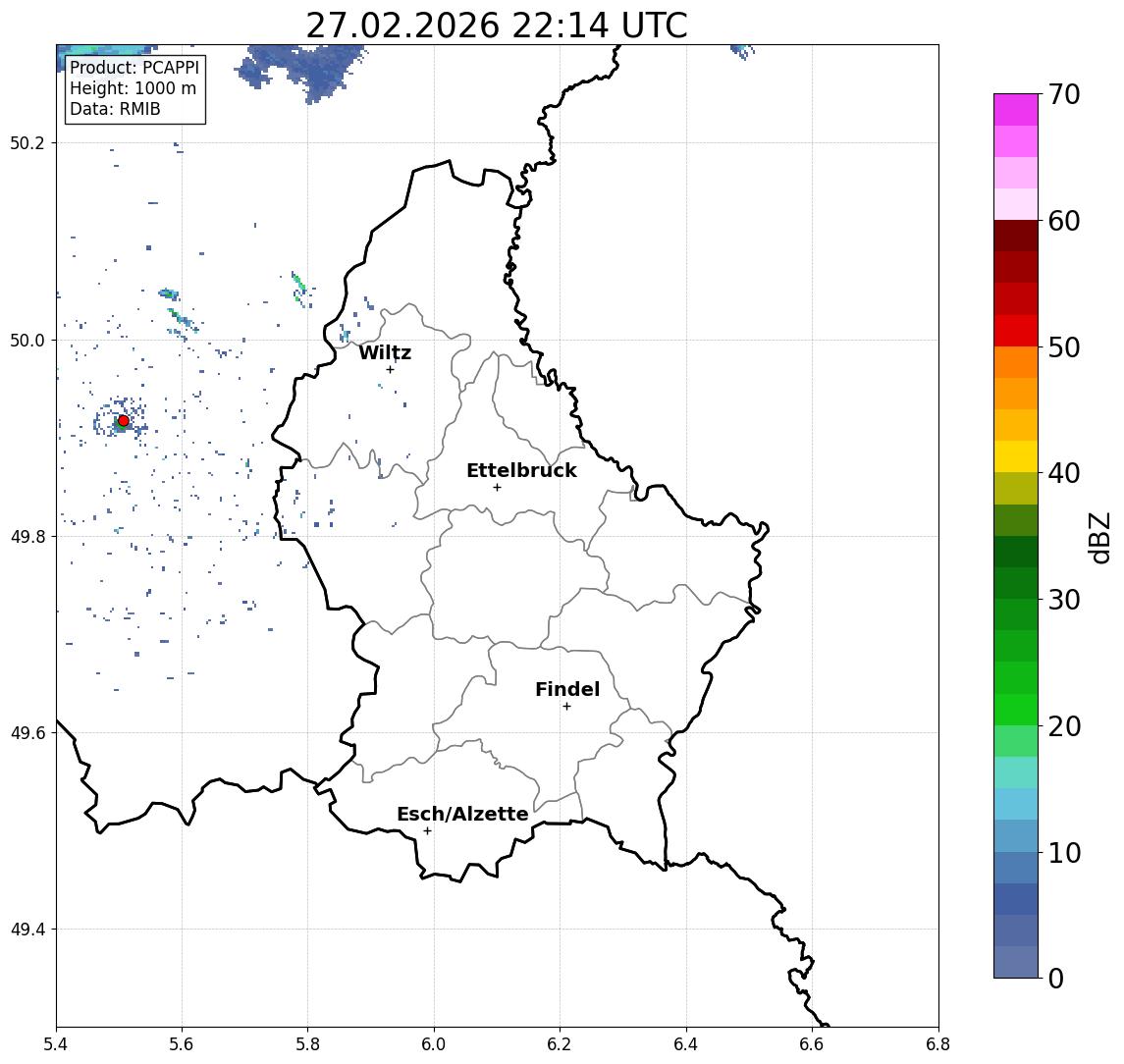Click the 'dBZ' colorbar axis label
The width and height of the screenshot is (1124, 1064).
click(1098, 537)
